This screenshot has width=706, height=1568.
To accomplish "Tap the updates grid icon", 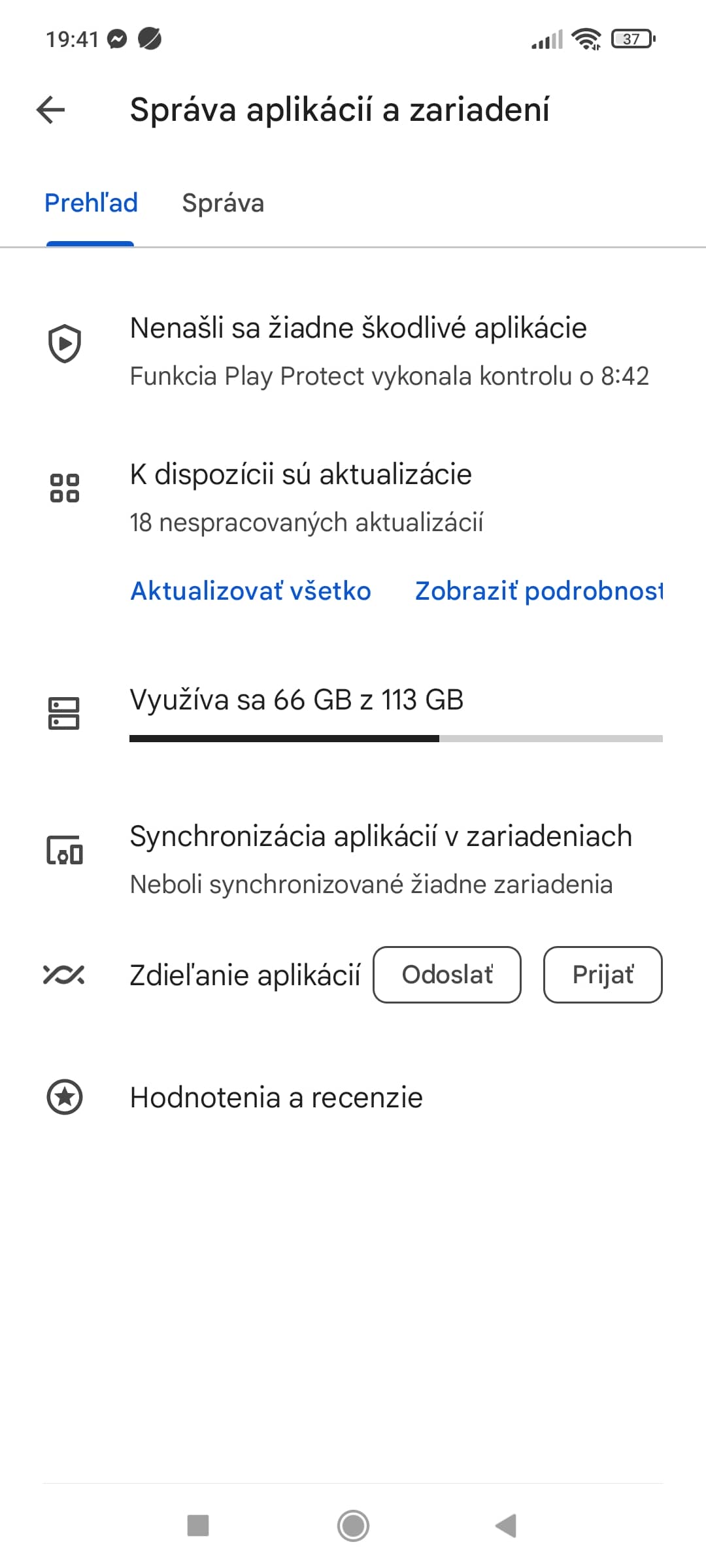I will [x=65, y=488].
